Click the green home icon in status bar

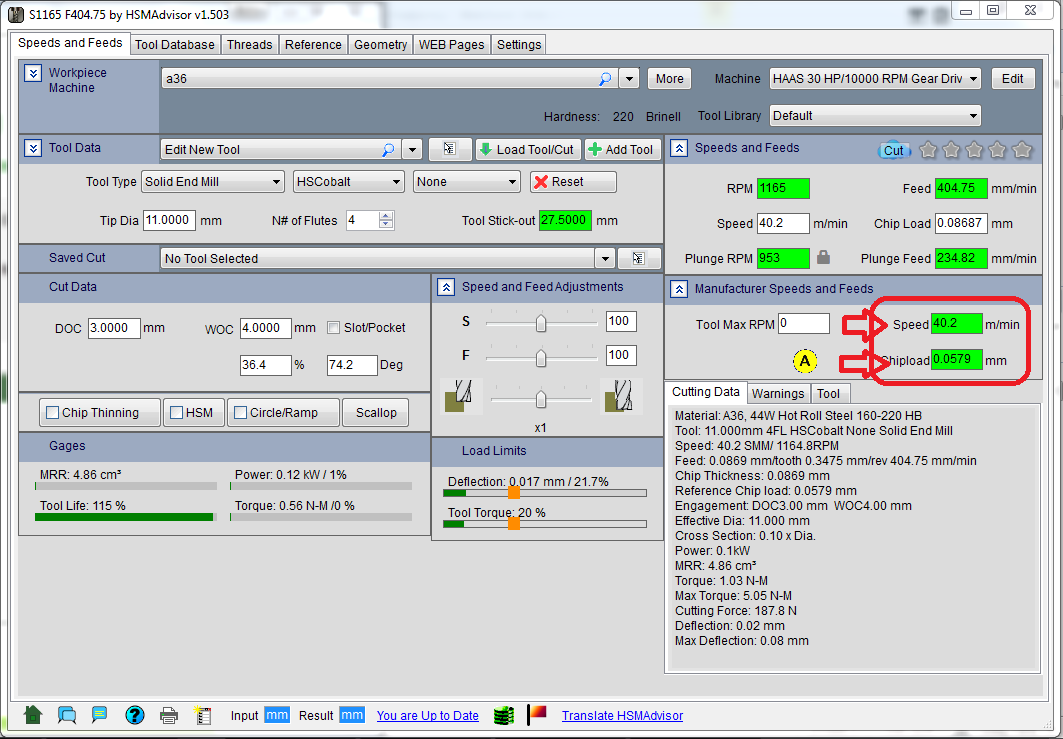pyautogui.click(x=33, y=715)
